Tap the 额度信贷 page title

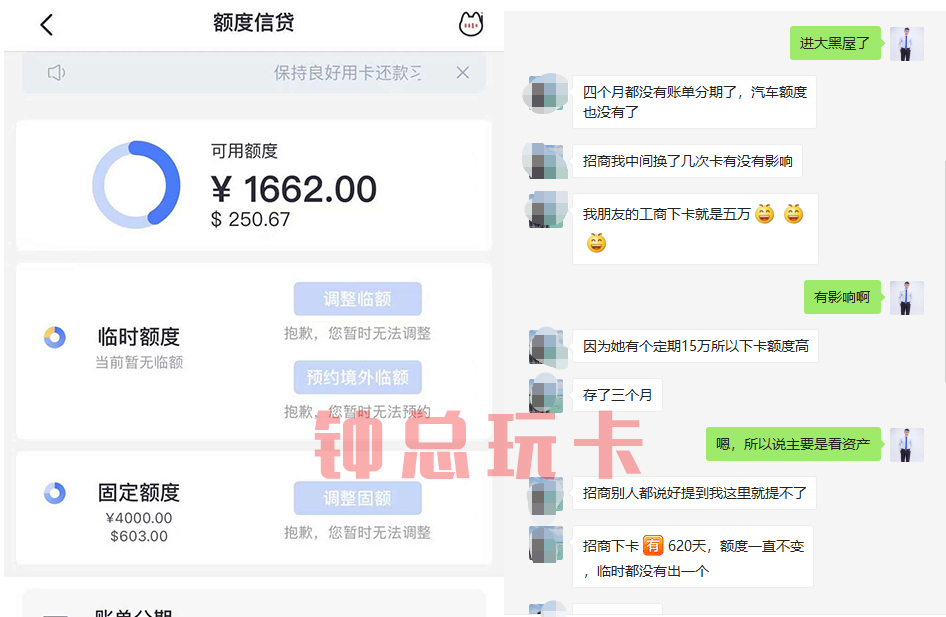tap(253, 23)
